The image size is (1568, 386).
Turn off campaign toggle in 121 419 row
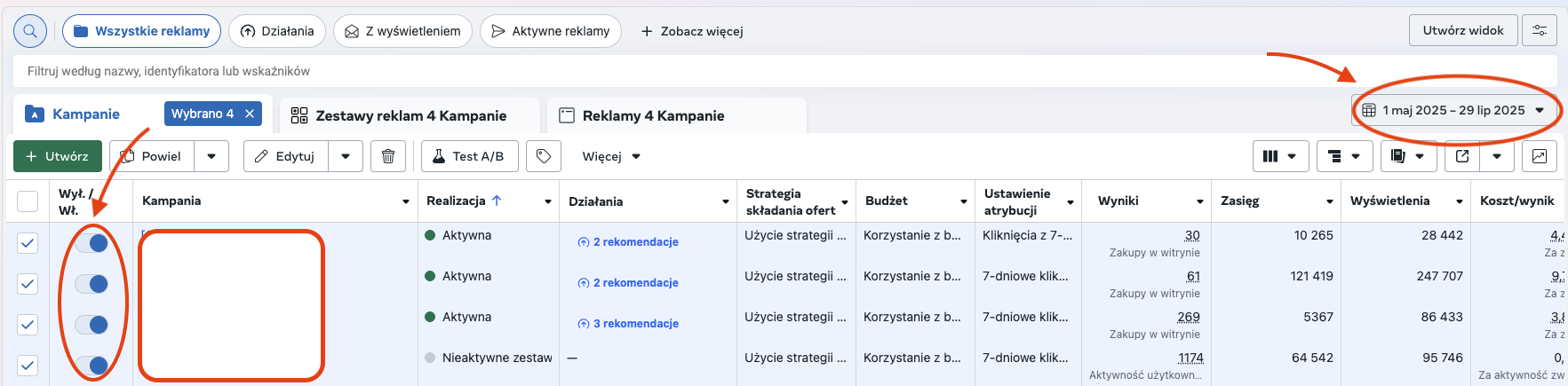coord(92,283)
